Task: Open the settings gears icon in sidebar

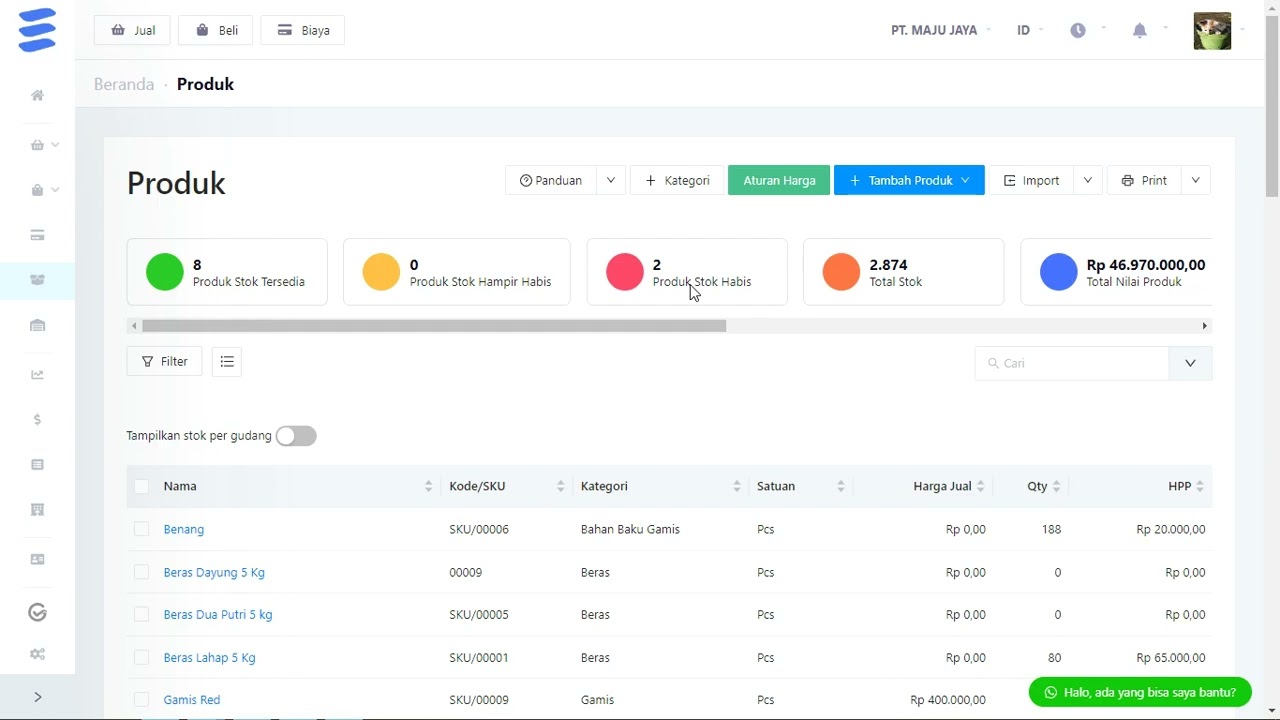Action: coord(37,654)
